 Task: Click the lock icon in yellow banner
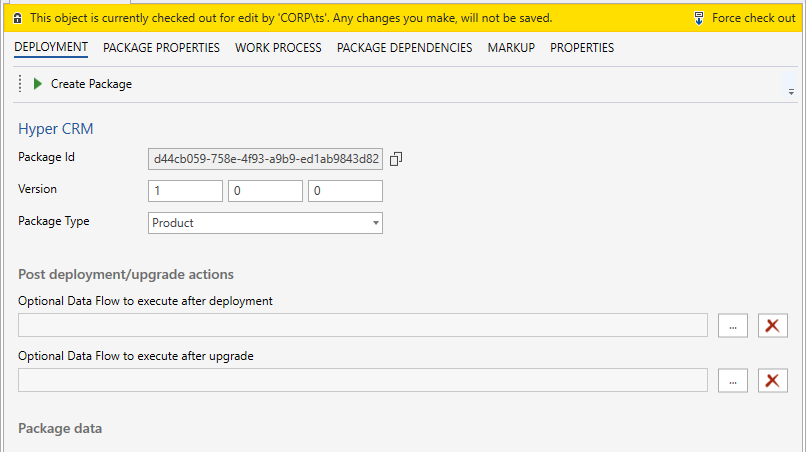click(x=18, y=18)
